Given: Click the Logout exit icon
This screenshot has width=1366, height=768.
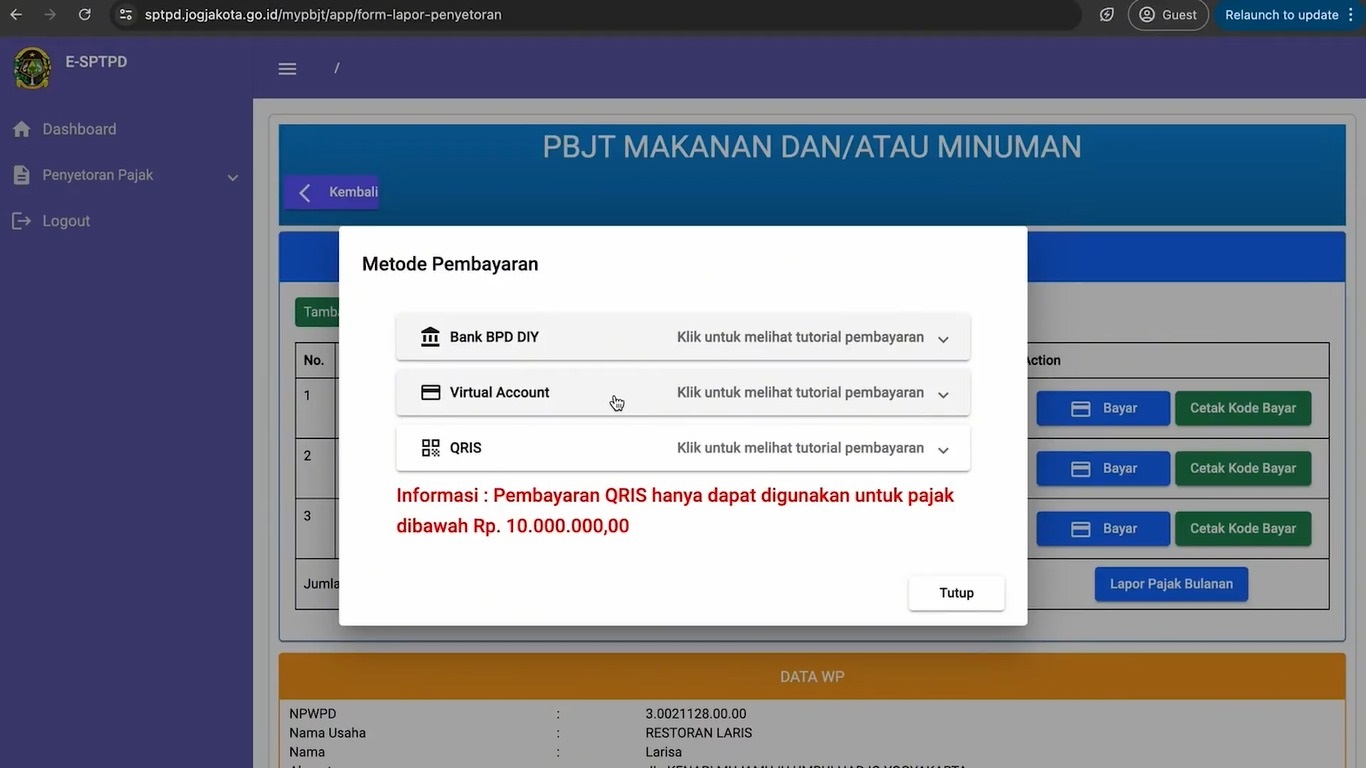Looking at the screenshot, I should [x=21, y=221].
